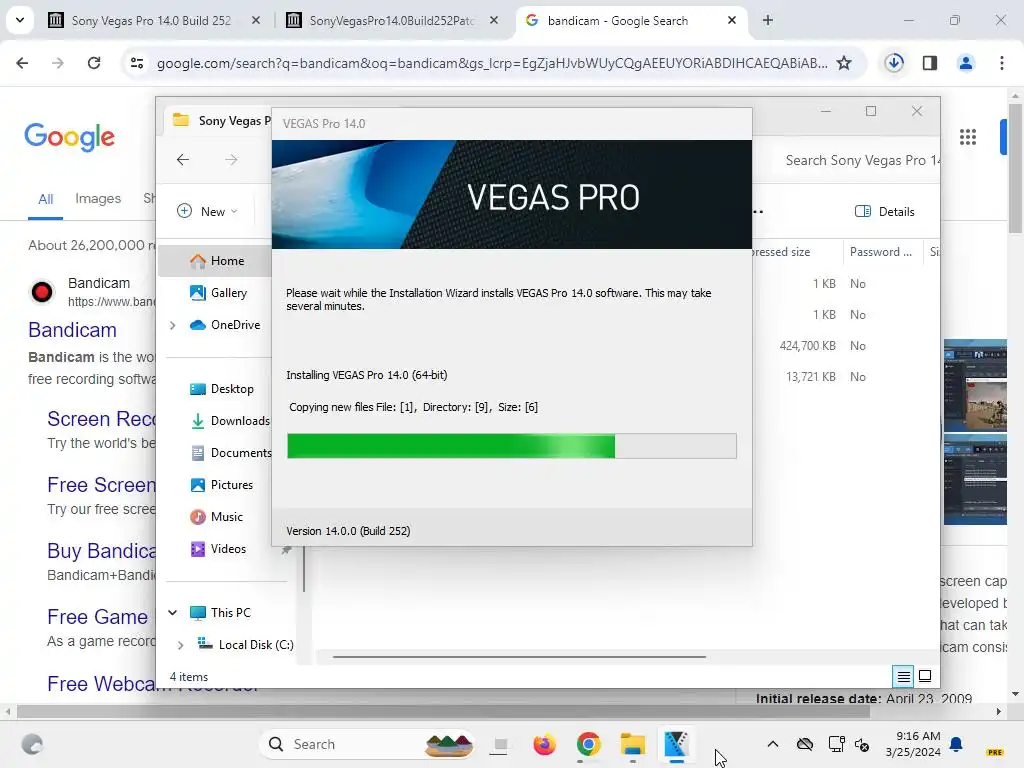Image resolution: width=1024 pixels, height=768 pixels.
Task: Select the All search results tab
Action: pos(45,199)
